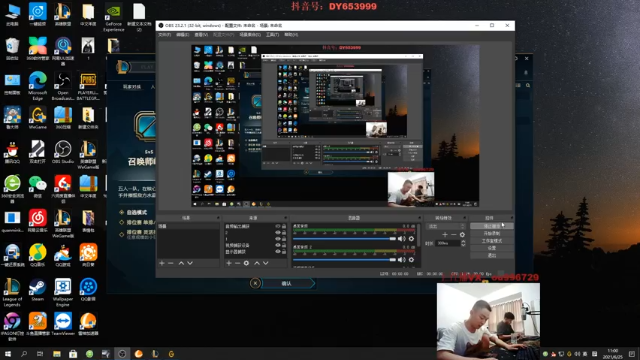Click the 确认 button in League client
The height and width of the screenshot is (360, 640).
pos(287,283)
